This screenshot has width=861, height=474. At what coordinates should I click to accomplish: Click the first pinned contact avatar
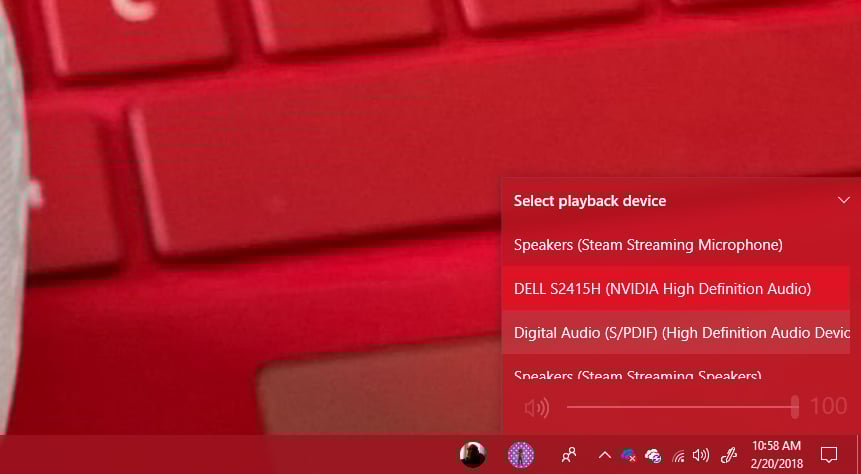pos(473,455)
